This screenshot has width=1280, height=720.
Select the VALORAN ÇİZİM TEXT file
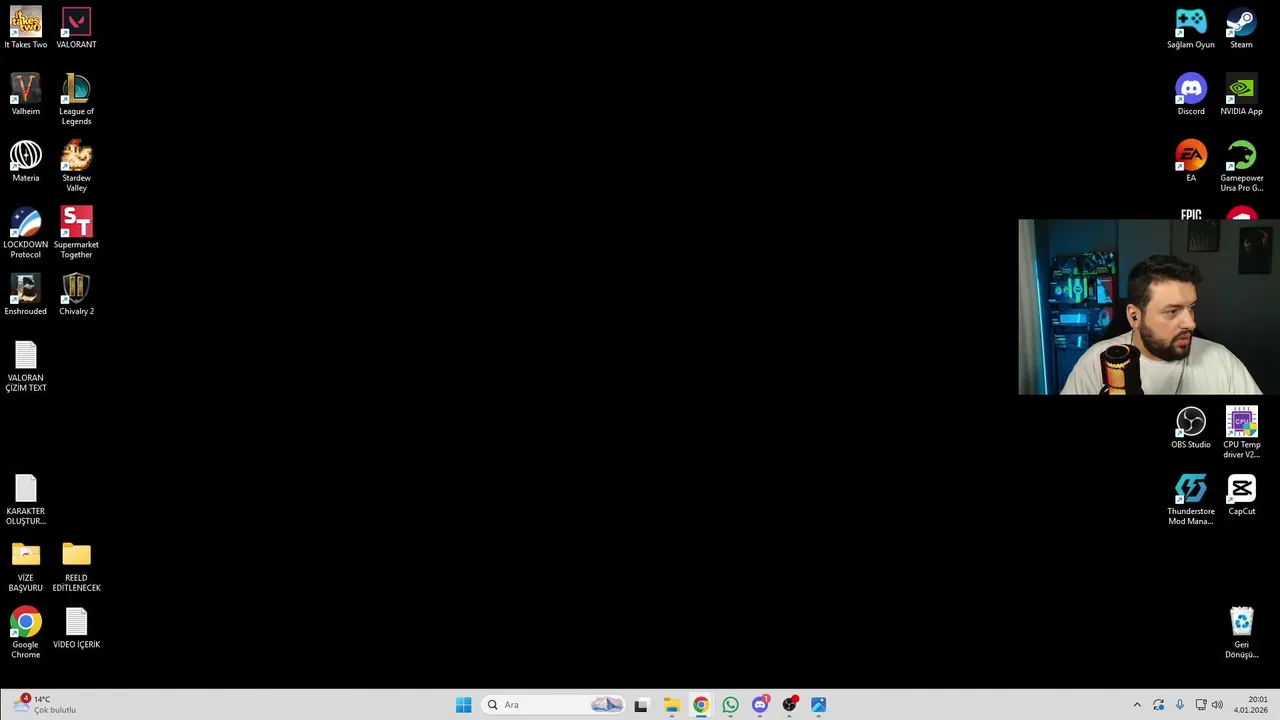[x=26, y=366]
